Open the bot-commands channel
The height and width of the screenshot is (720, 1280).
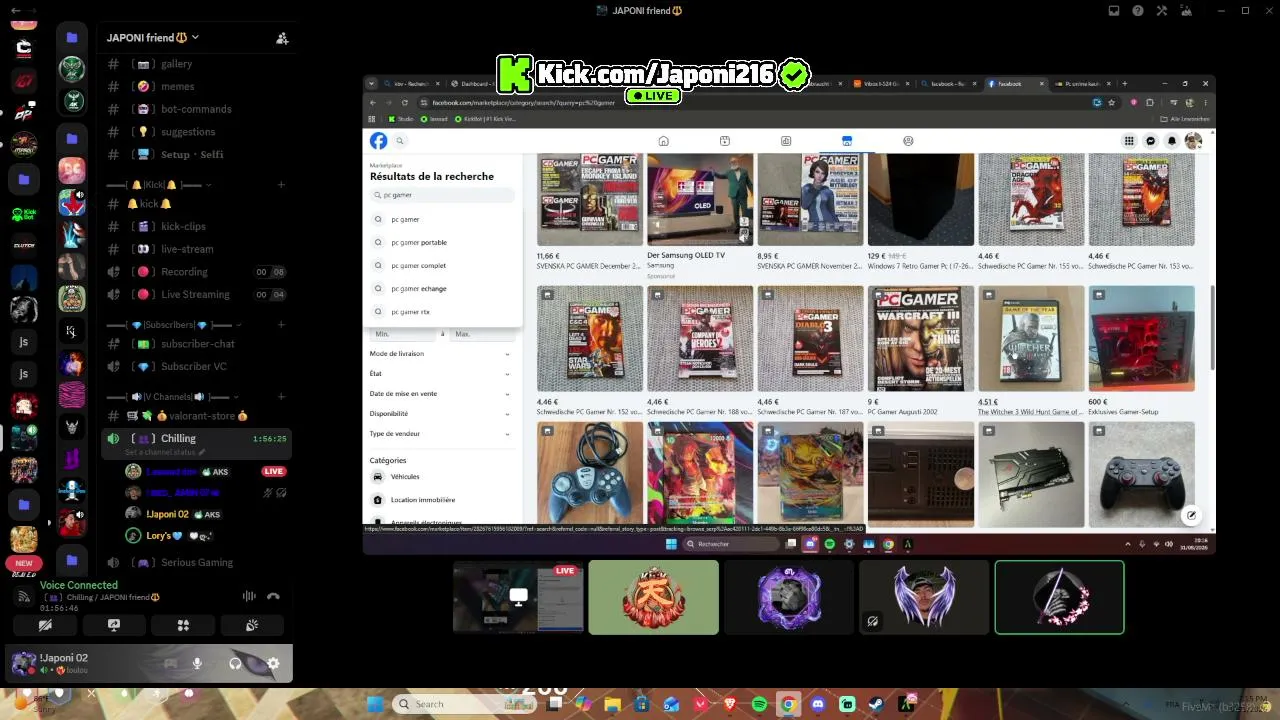[x=196, y=109]
